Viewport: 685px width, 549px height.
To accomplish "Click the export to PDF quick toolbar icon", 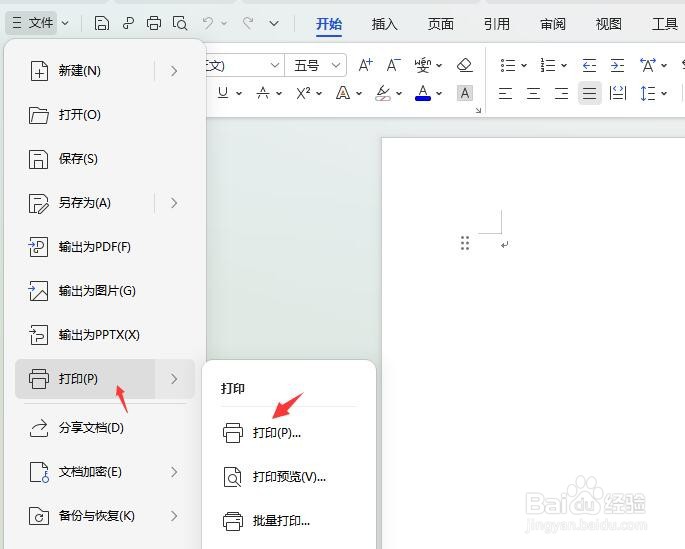I will tap(128, 23).
